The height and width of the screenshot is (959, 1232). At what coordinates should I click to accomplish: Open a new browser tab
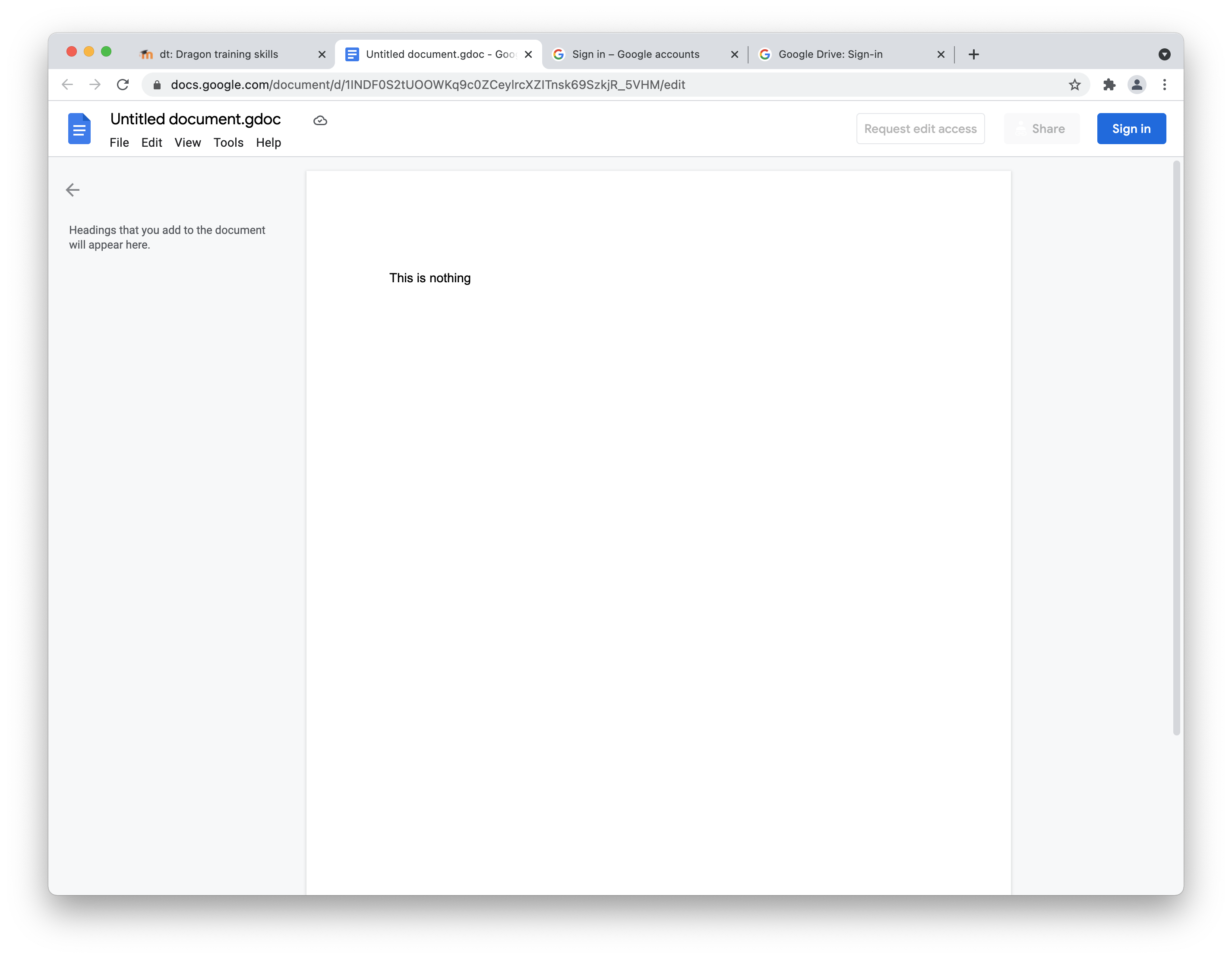pyautogui.click(x=973, y=54)
